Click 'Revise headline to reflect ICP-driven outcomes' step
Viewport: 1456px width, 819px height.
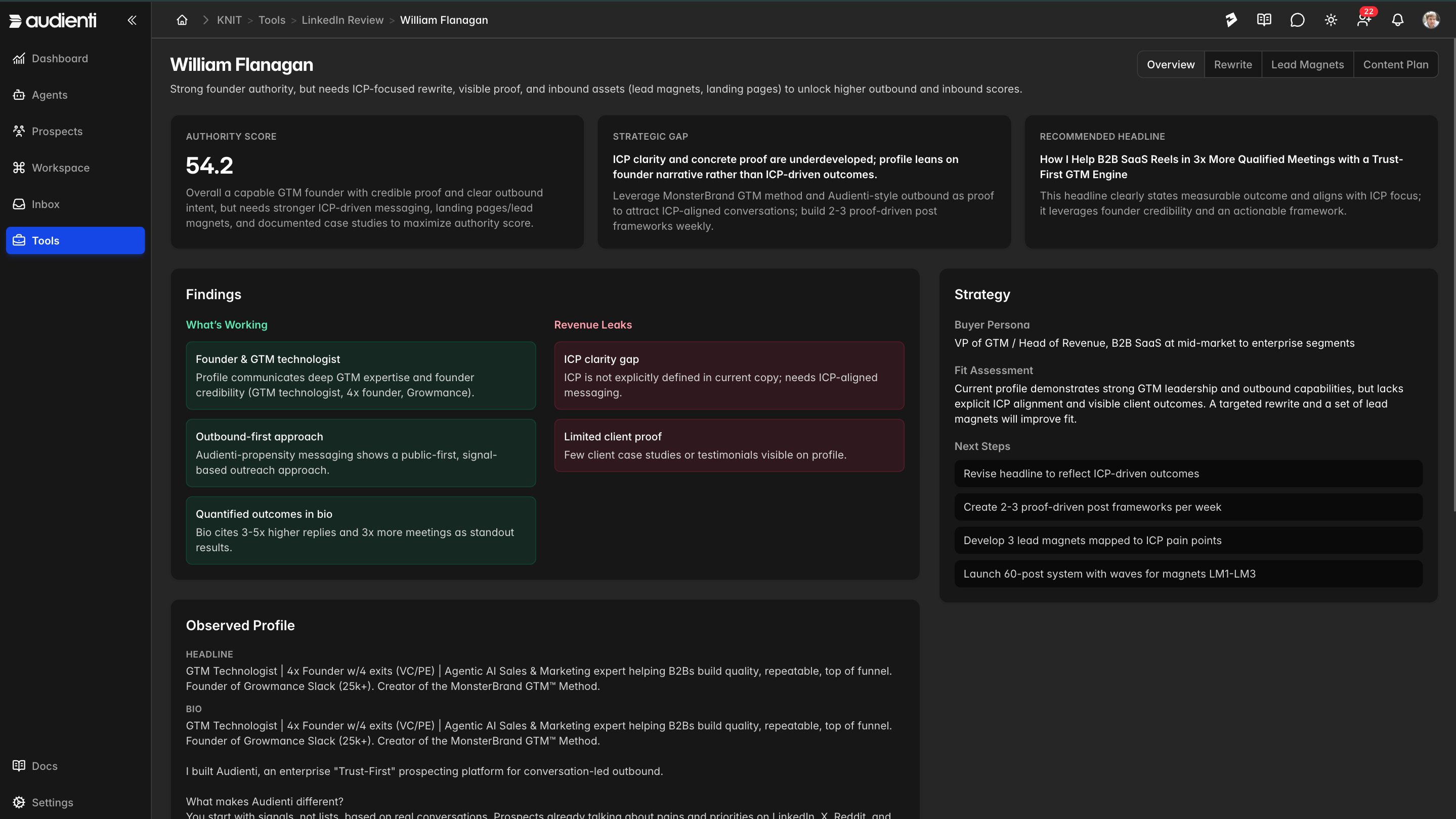pos(1188,473)
